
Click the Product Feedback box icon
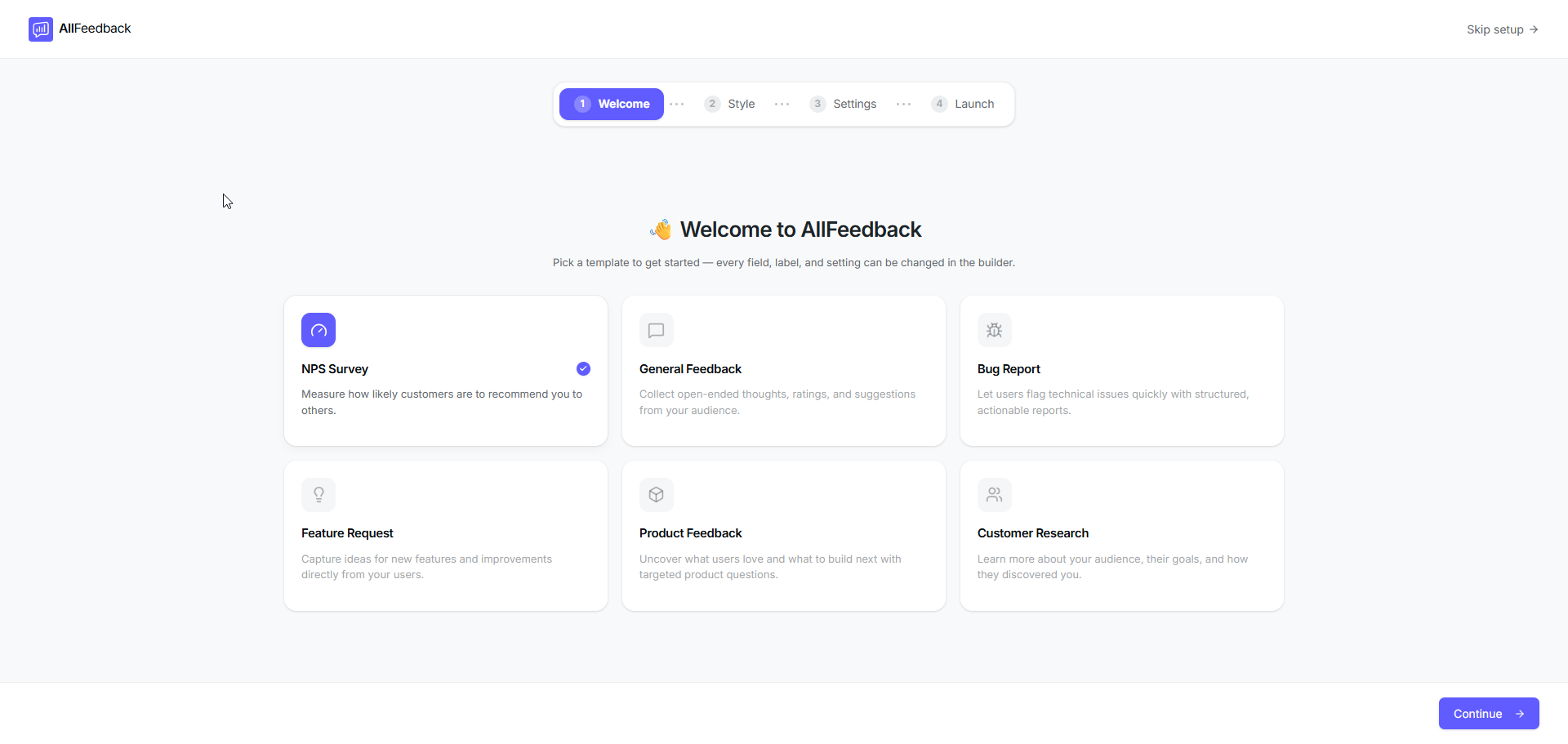coord(657,495)
